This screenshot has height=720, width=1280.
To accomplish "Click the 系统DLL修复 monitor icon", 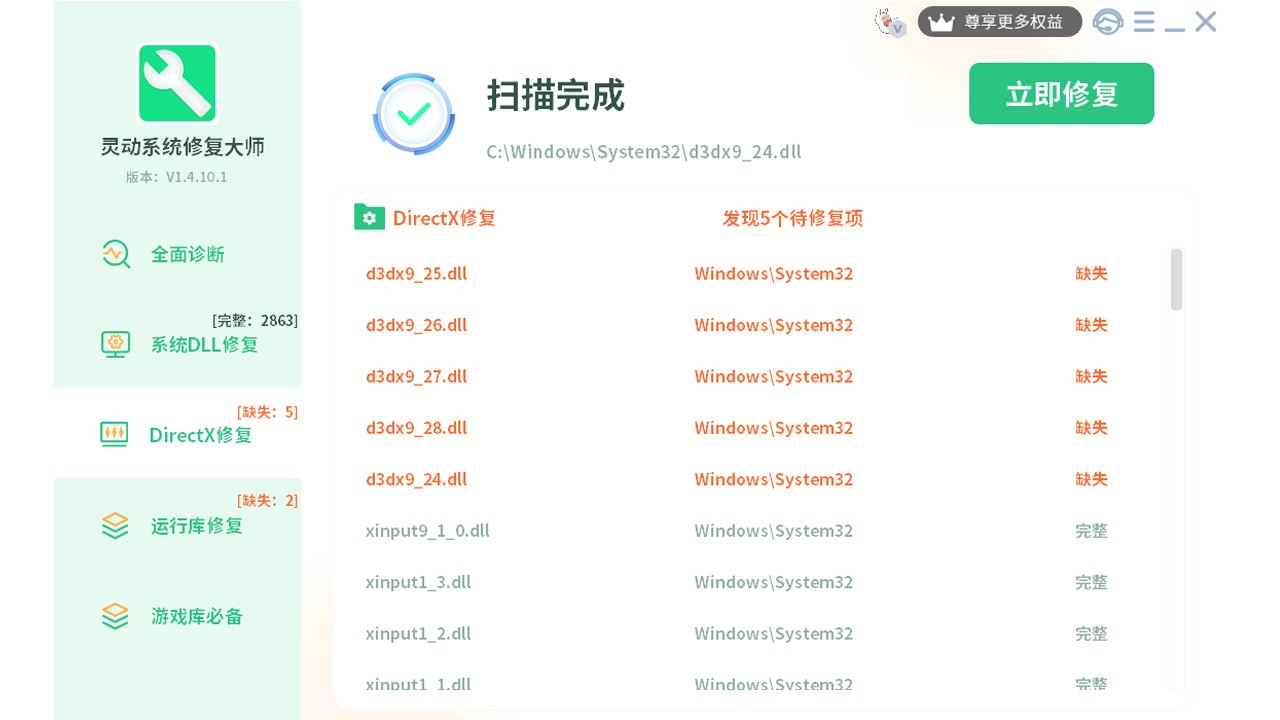I will (x=116, y=343).
